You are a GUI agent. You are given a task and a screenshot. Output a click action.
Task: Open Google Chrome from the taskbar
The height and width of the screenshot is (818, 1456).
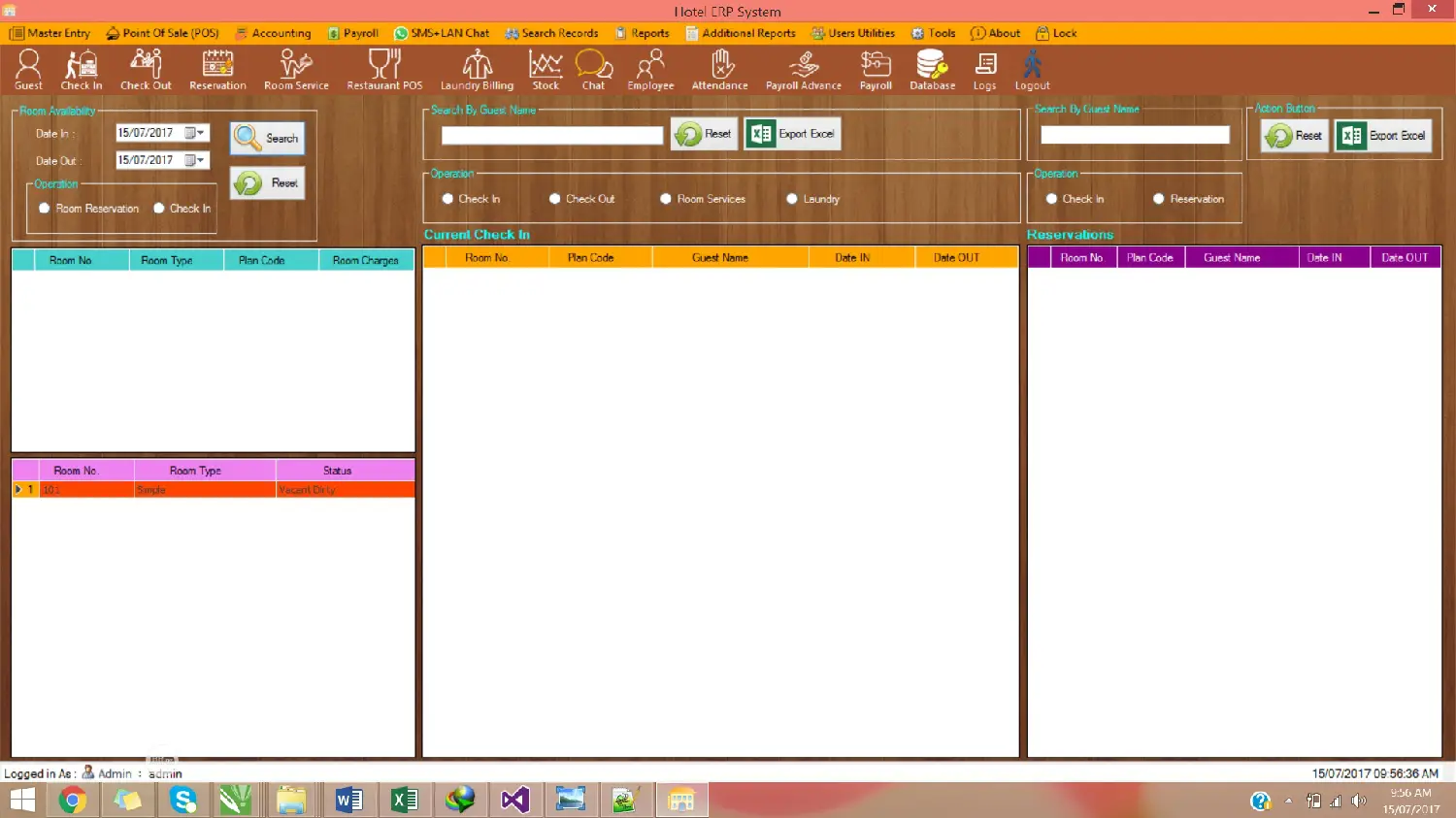(x=73, y=800)
